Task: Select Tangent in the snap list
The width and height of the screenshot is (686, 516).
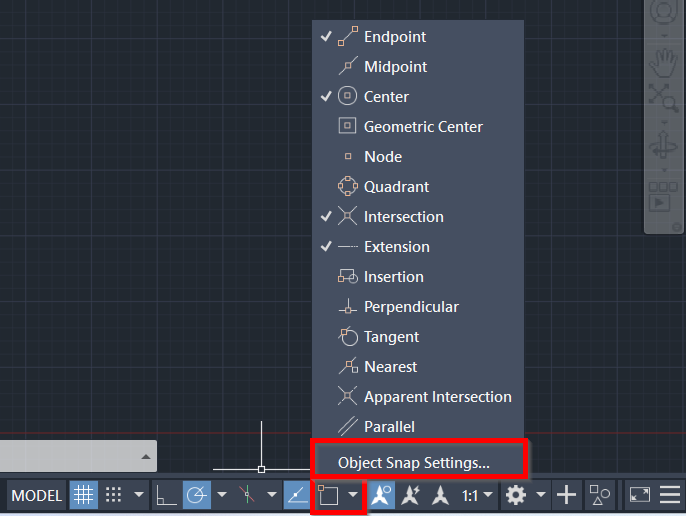Action: [x=391, y=337]
